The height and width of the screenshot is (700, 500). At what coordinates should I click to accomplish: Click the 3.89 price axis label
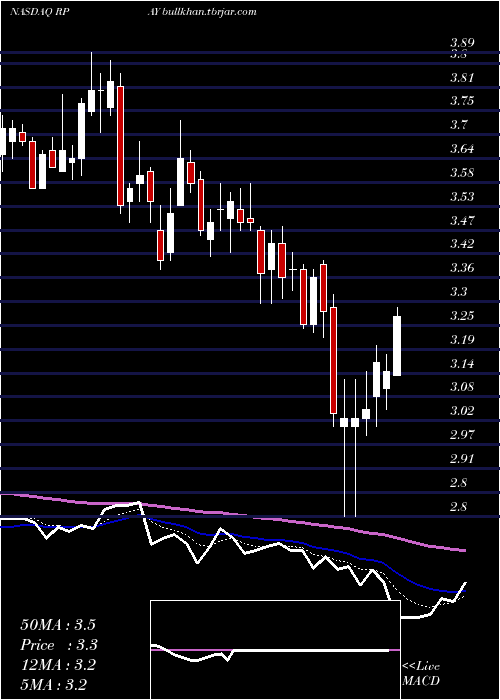point(462,44)
